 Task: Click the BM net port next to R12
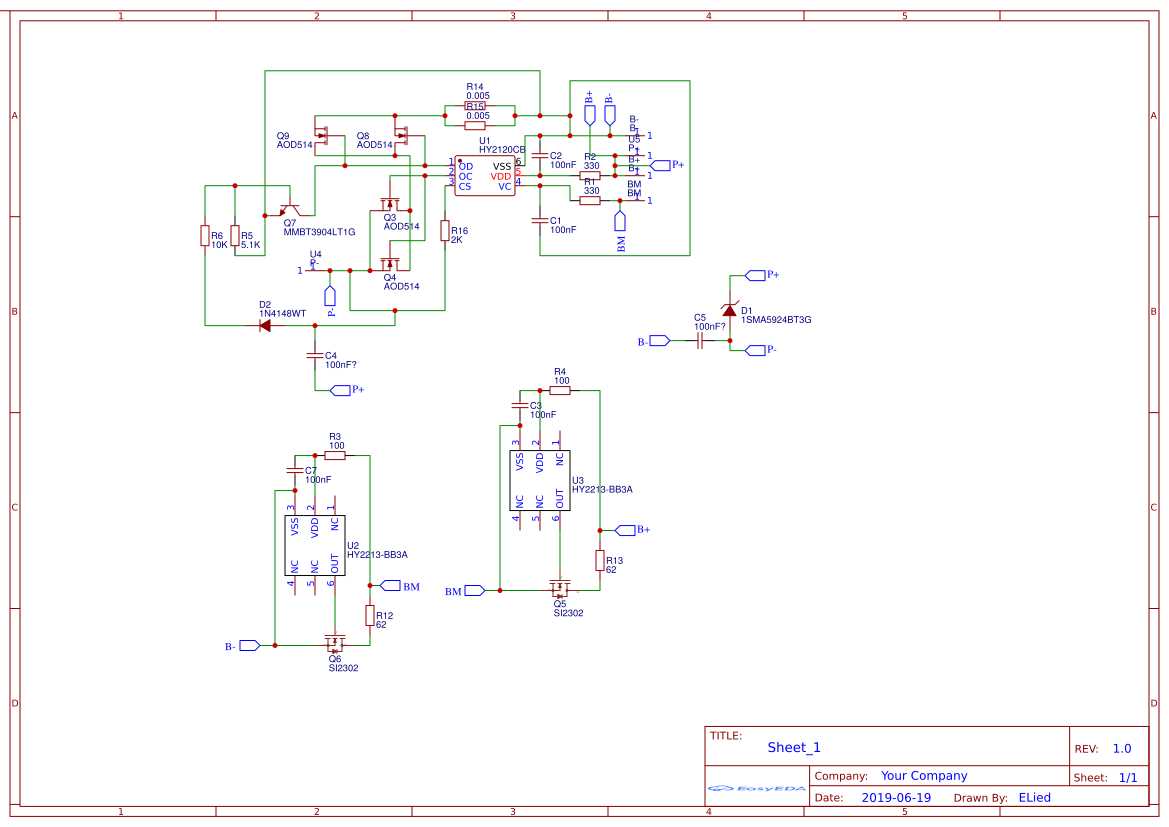click(390, 585)
